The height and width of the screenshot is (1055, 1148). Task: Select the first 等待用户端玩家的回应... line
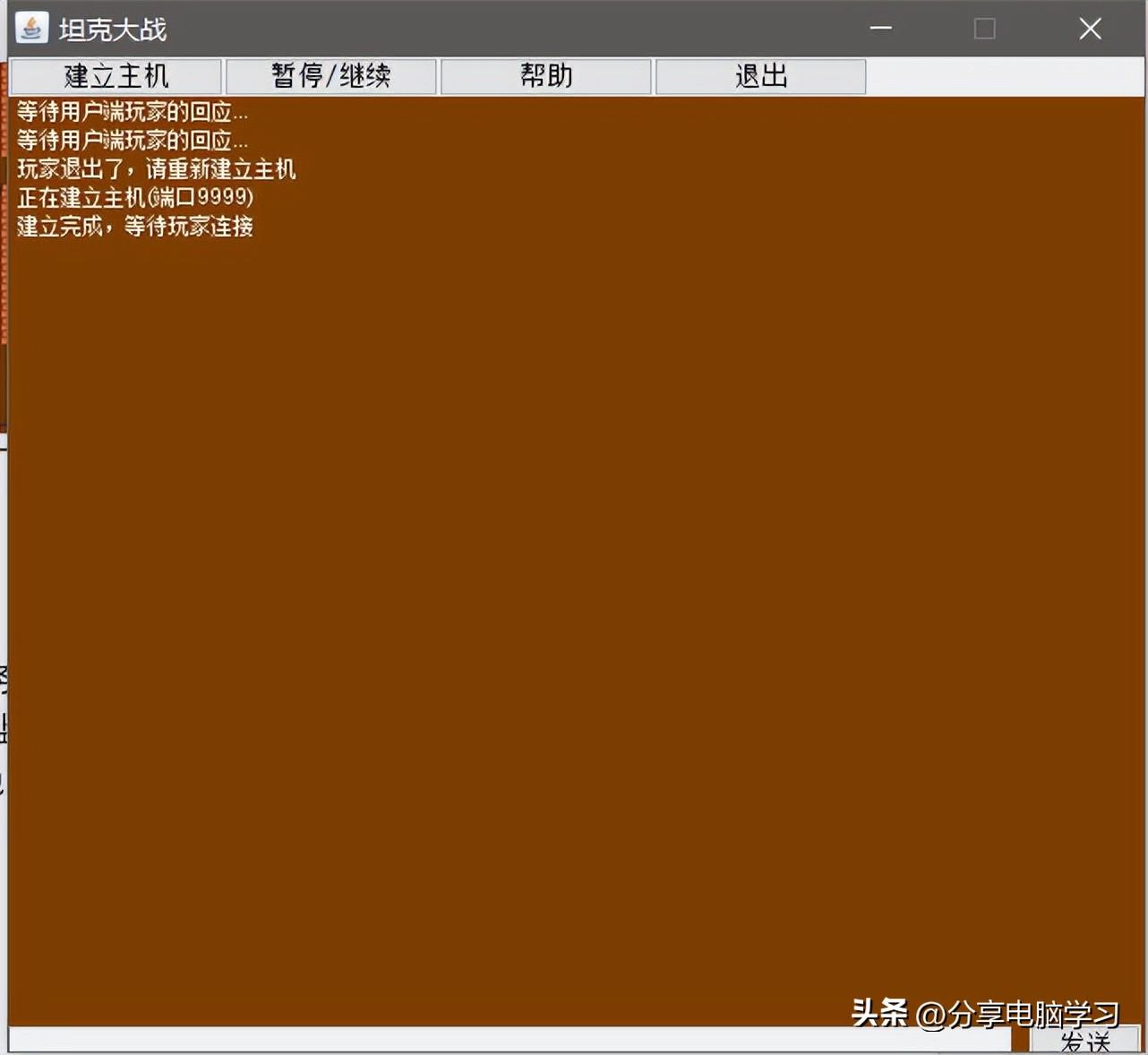click(x=133, y=112)
